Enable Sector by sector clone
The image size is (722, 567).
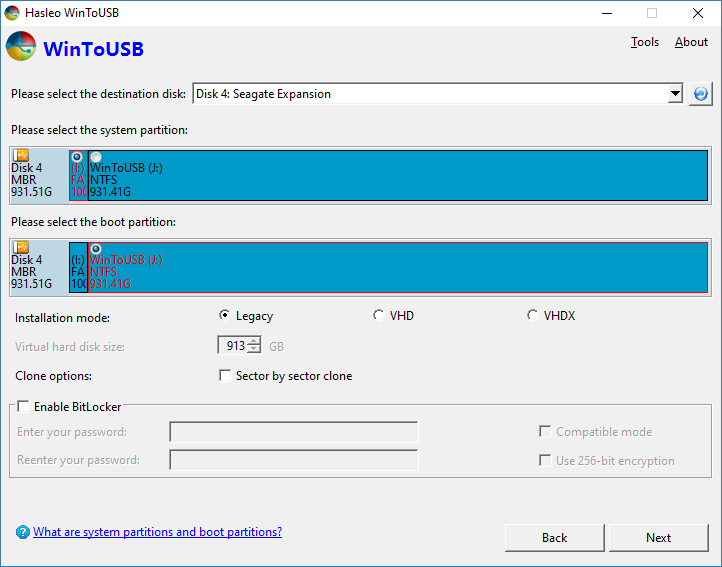(225, 375)
